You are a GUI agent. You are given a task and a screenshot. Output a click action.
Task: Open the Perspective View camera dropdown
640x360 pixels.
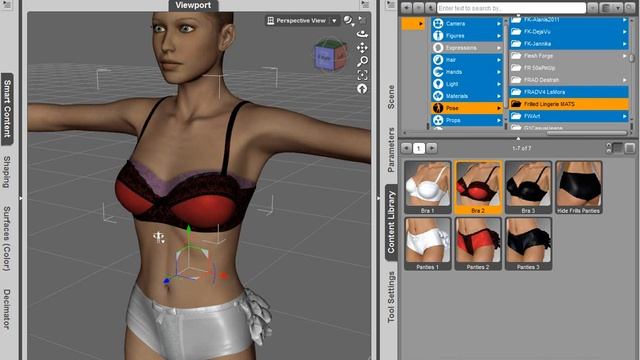tap(302, 20)
